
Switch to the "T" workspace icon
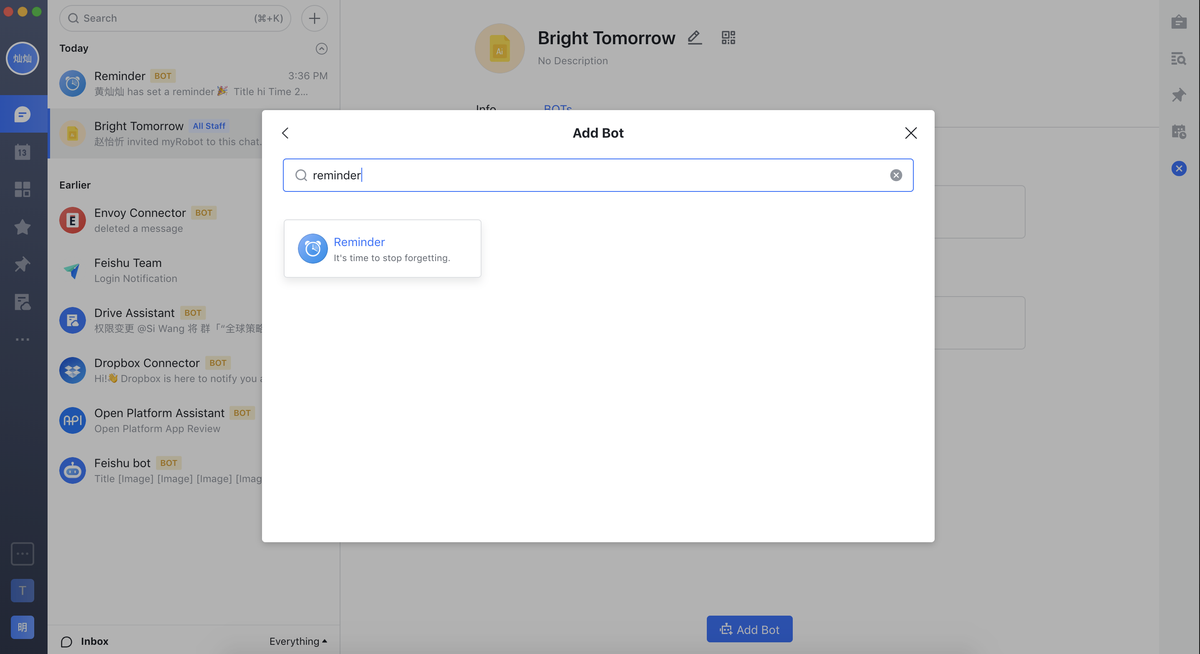22,590
